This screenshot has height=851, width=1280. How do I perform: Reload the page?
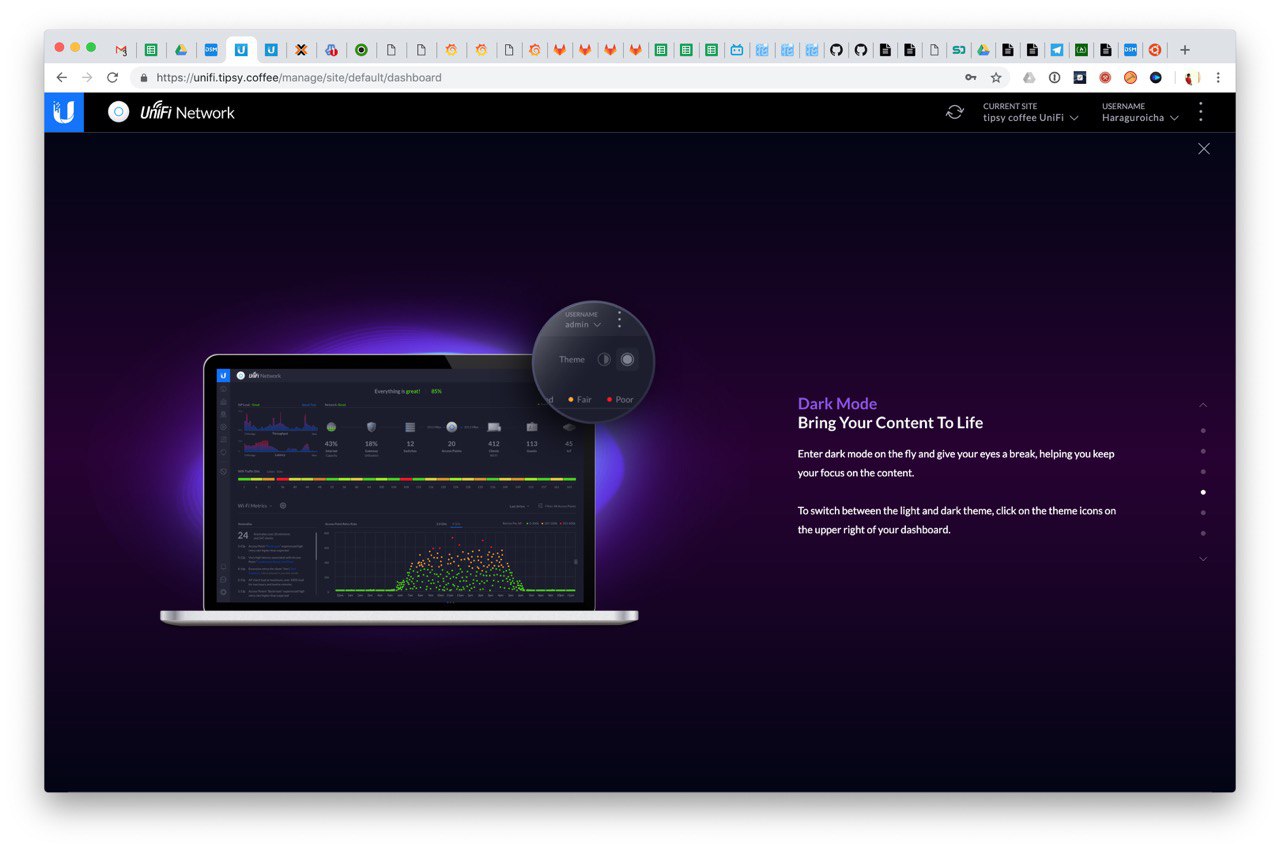coord(112,77)
